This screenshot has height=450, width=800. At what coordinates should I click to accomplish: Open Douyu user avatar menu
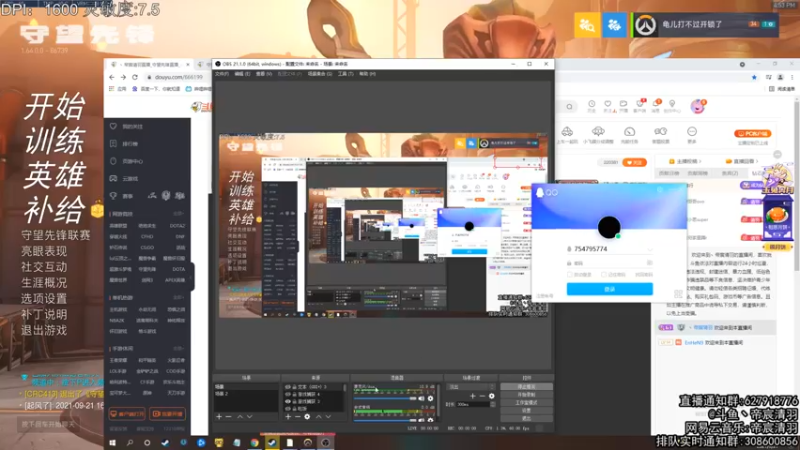click(697, 106)
